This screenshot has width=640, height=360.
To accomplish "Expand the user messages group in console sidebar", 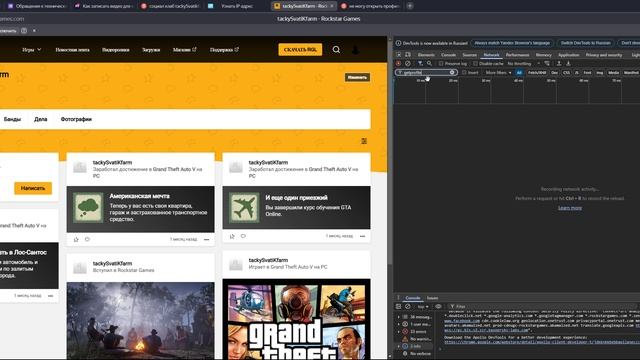I will pyautogui.click(x=399, y=324).
